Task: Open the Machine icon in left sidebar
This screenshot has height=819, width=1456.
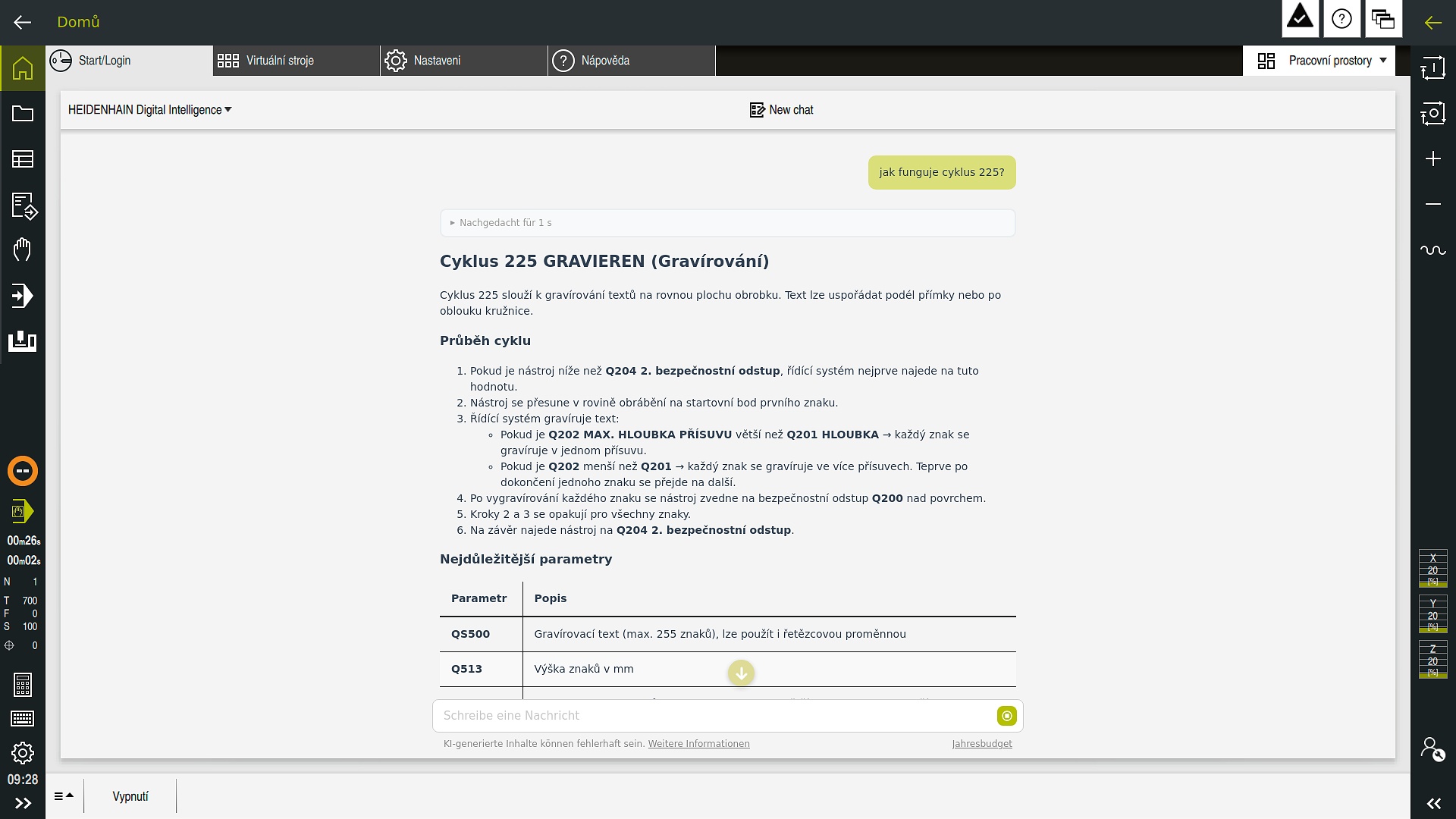Action: (23, 341)
